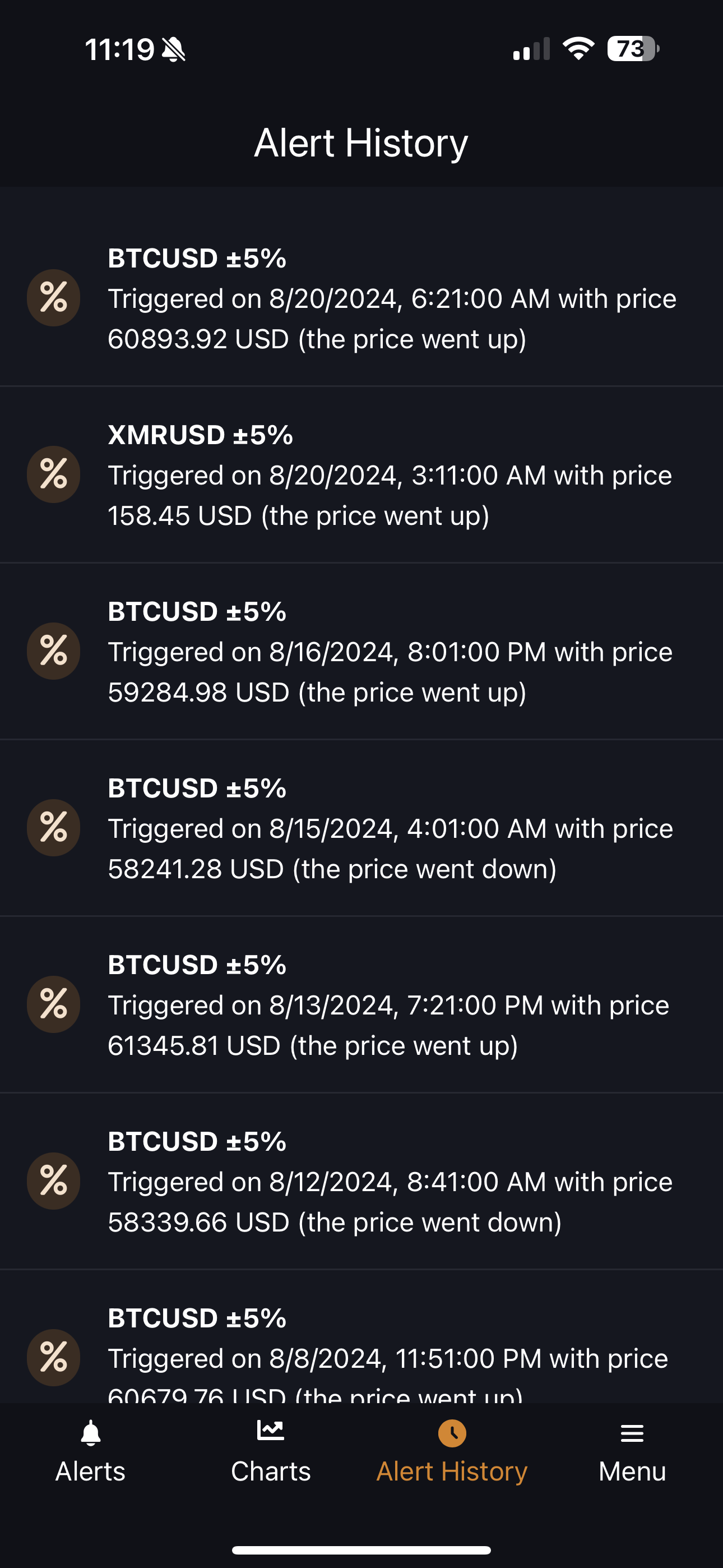This screenshot has height=1568, width=723.
Task: Tap the battery indicator in status bar
Action: [x=632, y=49]
